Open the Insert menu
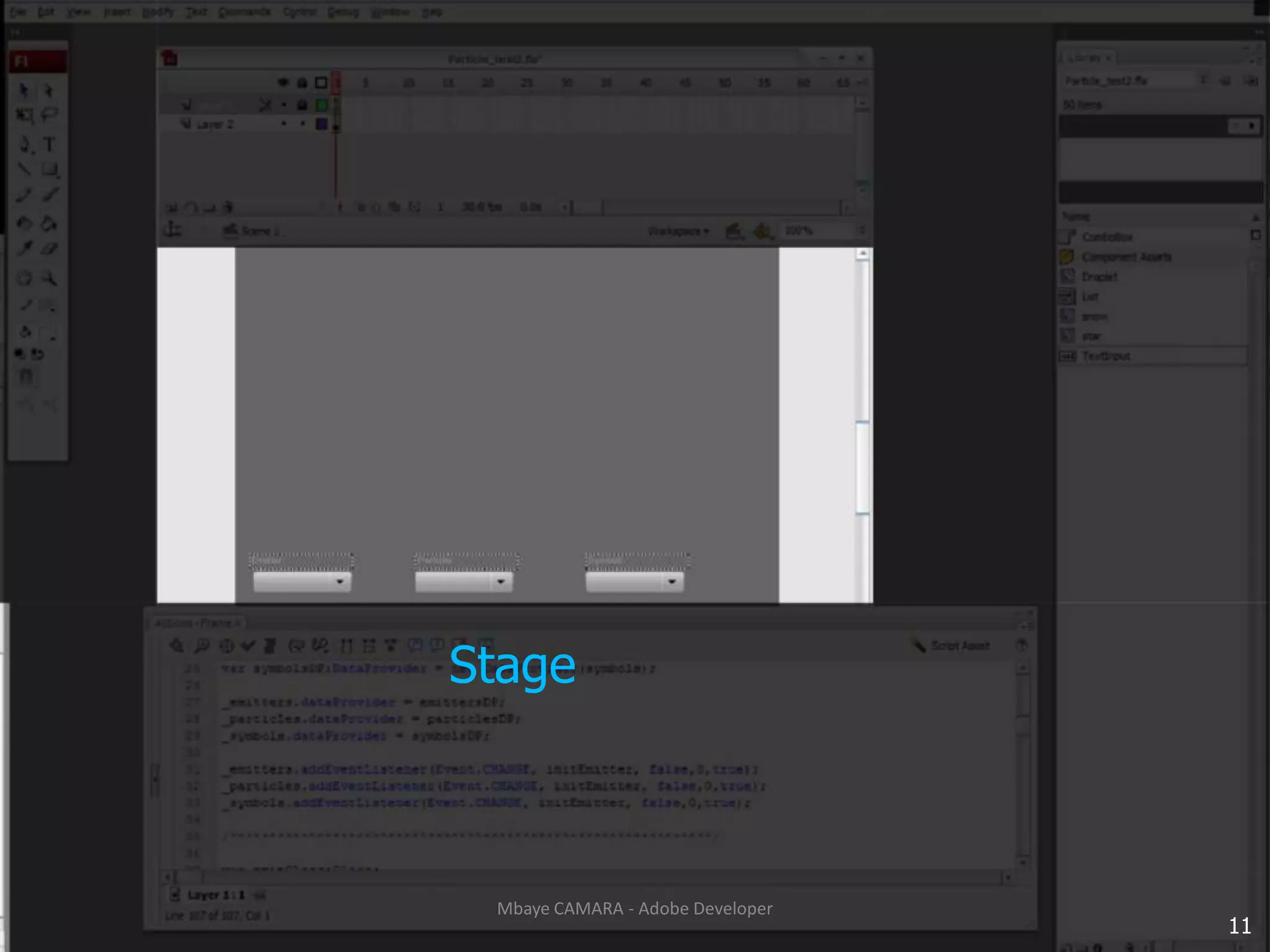The height and width of the screenshot is (952, 1270). (117, 12)
